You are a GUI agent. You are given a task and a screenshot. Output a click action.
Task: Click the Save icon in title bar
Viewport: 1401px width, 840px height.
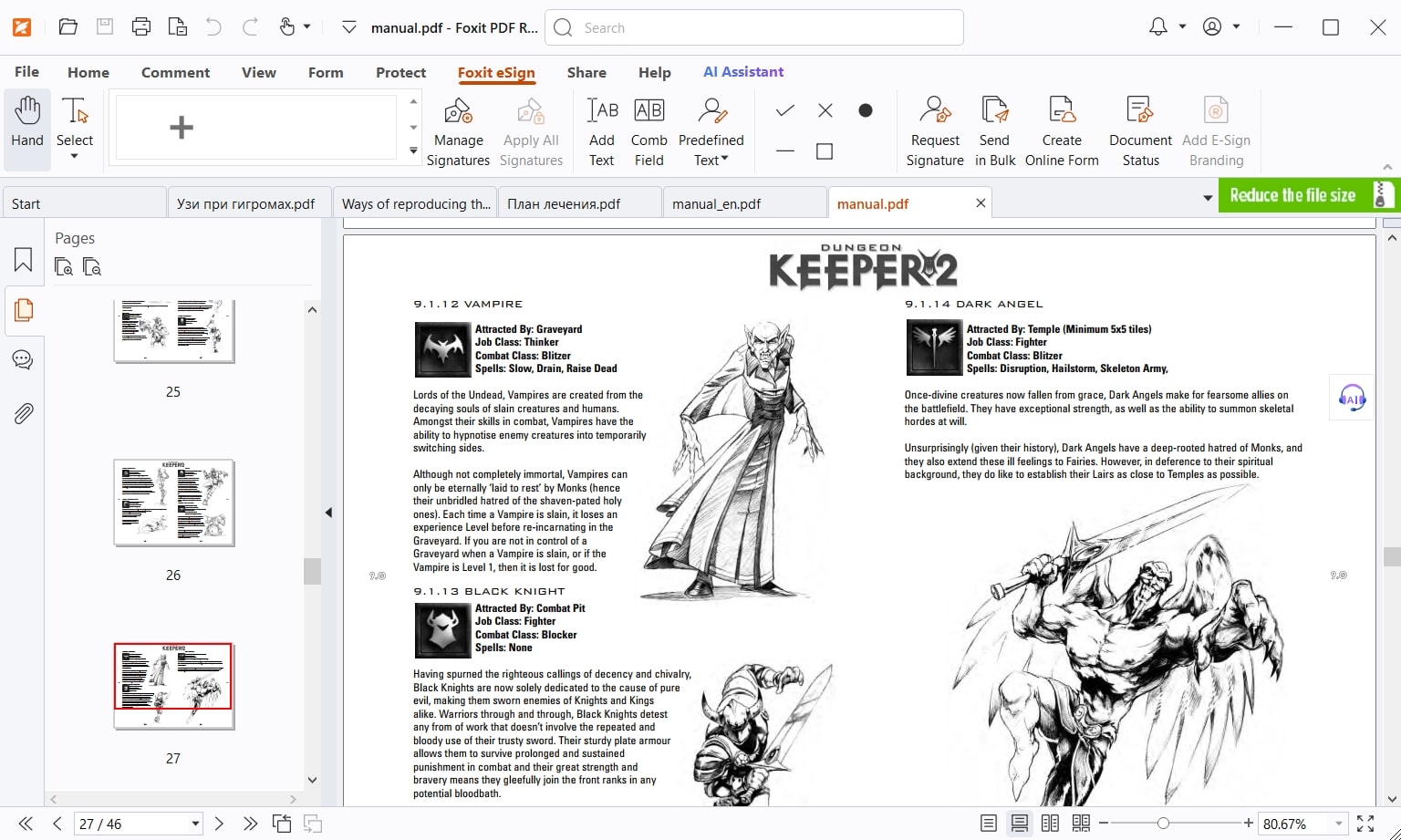click(105, 27)
